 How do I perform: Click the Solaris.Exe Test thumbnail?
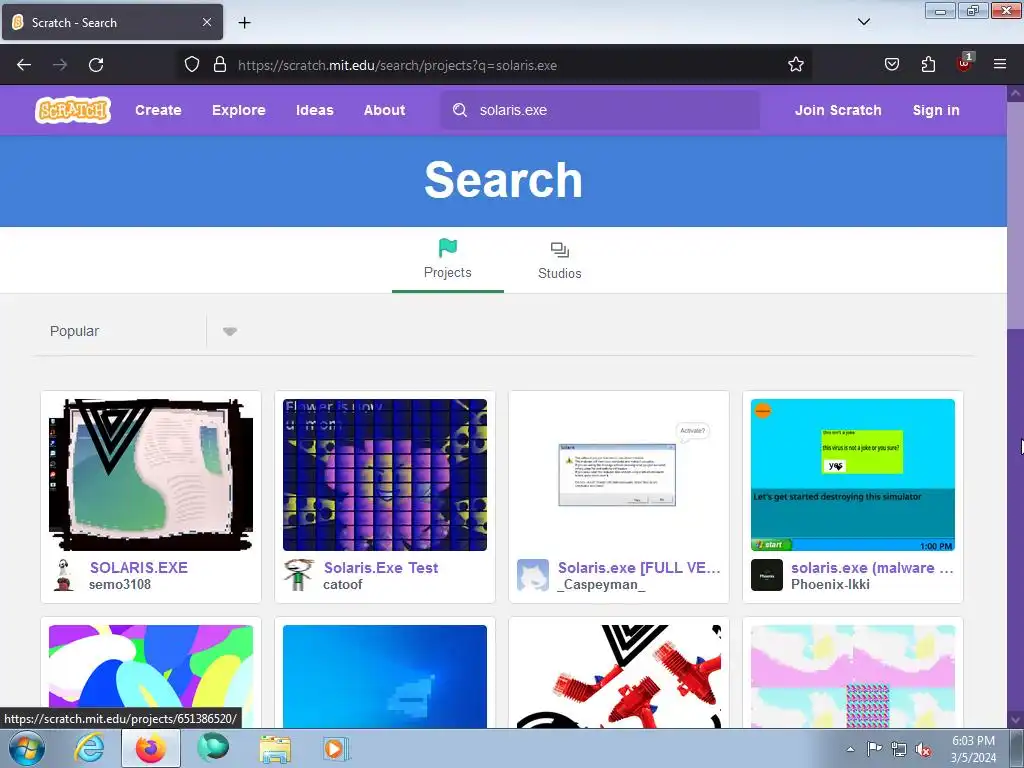(x=385, y=475)
